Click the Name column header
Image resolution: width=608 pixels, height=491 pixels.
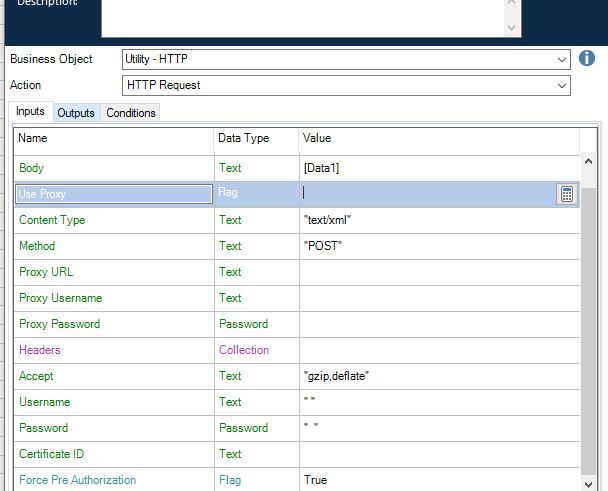click(x=113, y=140)
